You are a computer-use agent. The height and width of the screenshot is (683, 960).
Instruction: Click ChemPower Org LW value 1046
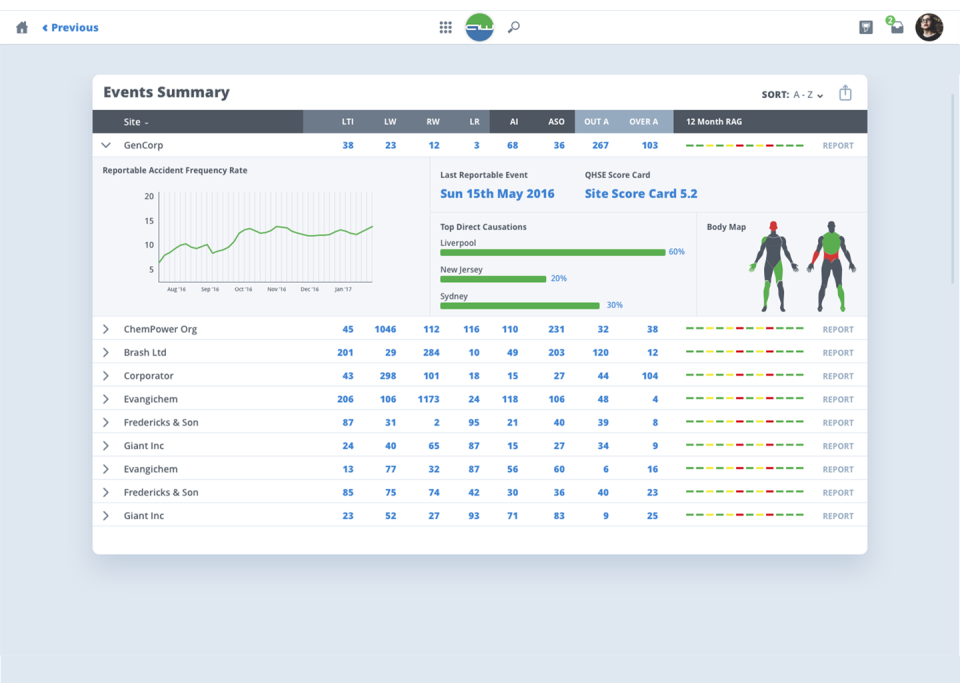(x=385, y=329)
